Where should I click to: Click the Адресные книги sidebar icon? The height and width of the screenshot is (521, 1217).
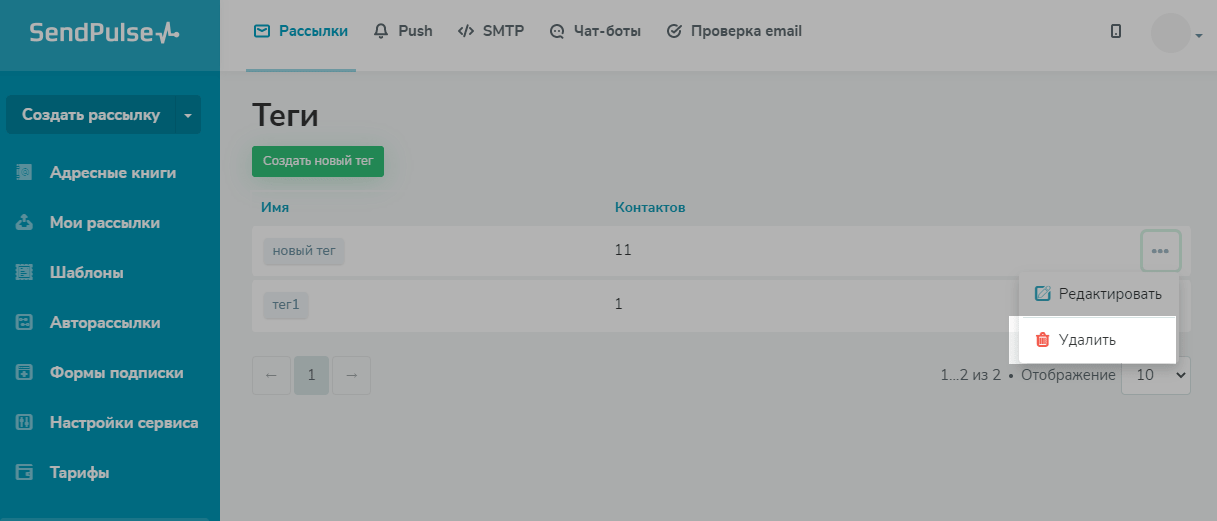point(25,172)
